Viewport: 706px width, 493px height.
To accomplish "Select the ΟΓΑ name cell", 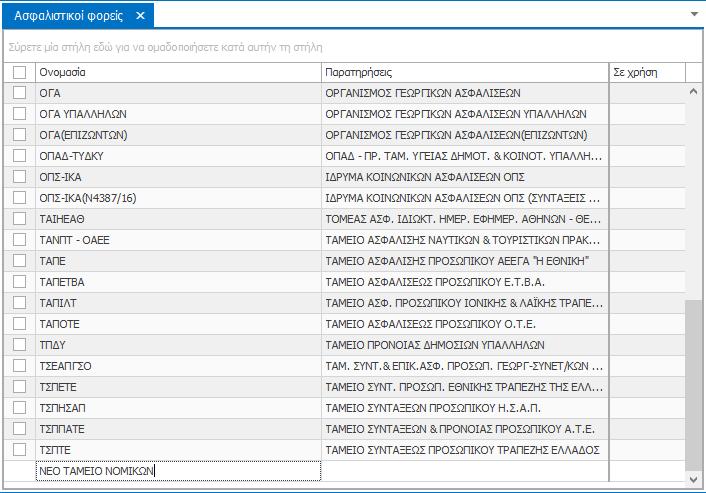I will click(178, 93).
